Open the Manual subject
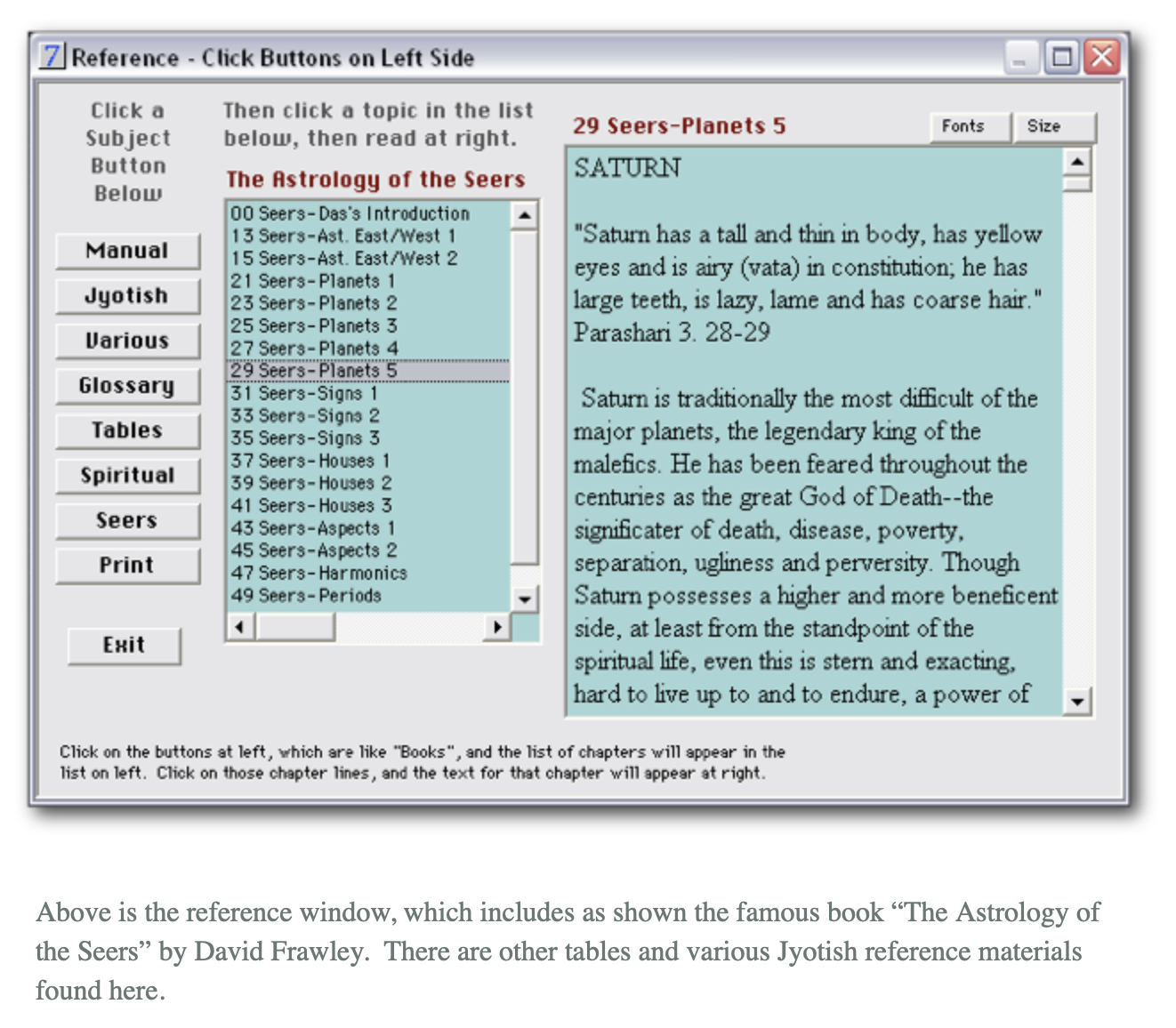The height and width of the screenshot is (1028, 1176). pos(127,251)
